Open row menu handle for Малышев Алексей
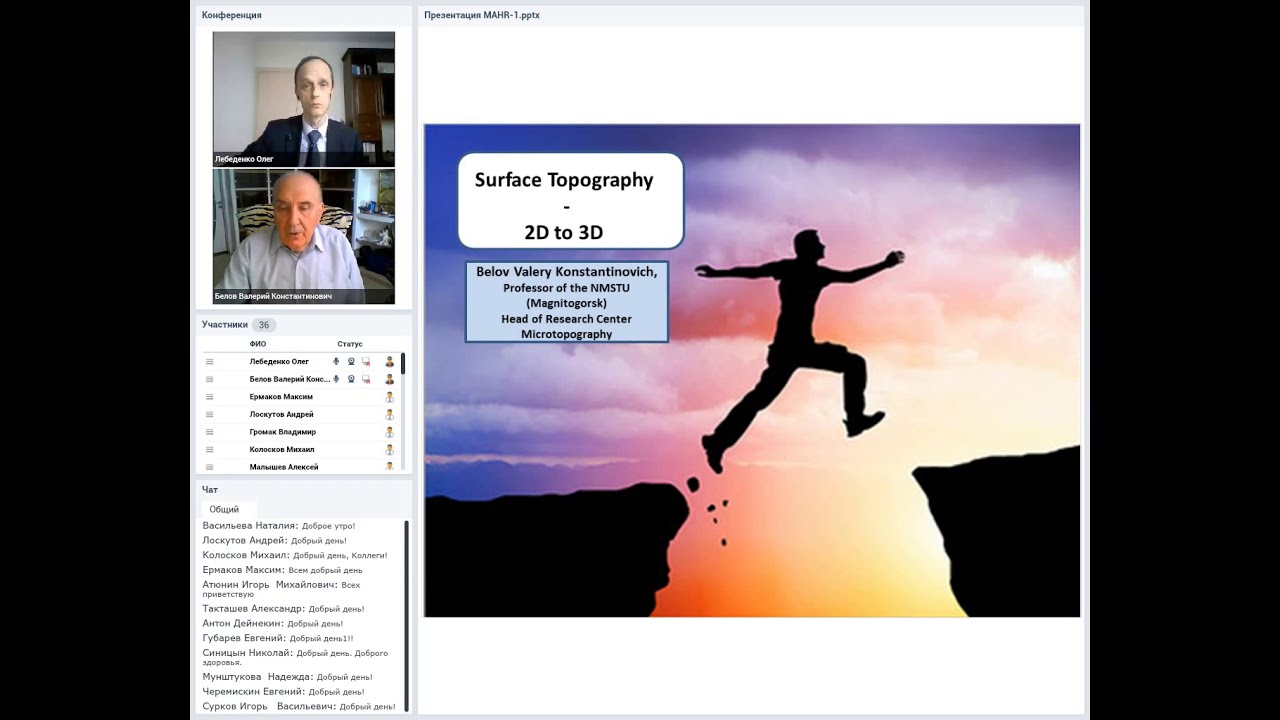 pyautogui.click(x=209, y=467)
